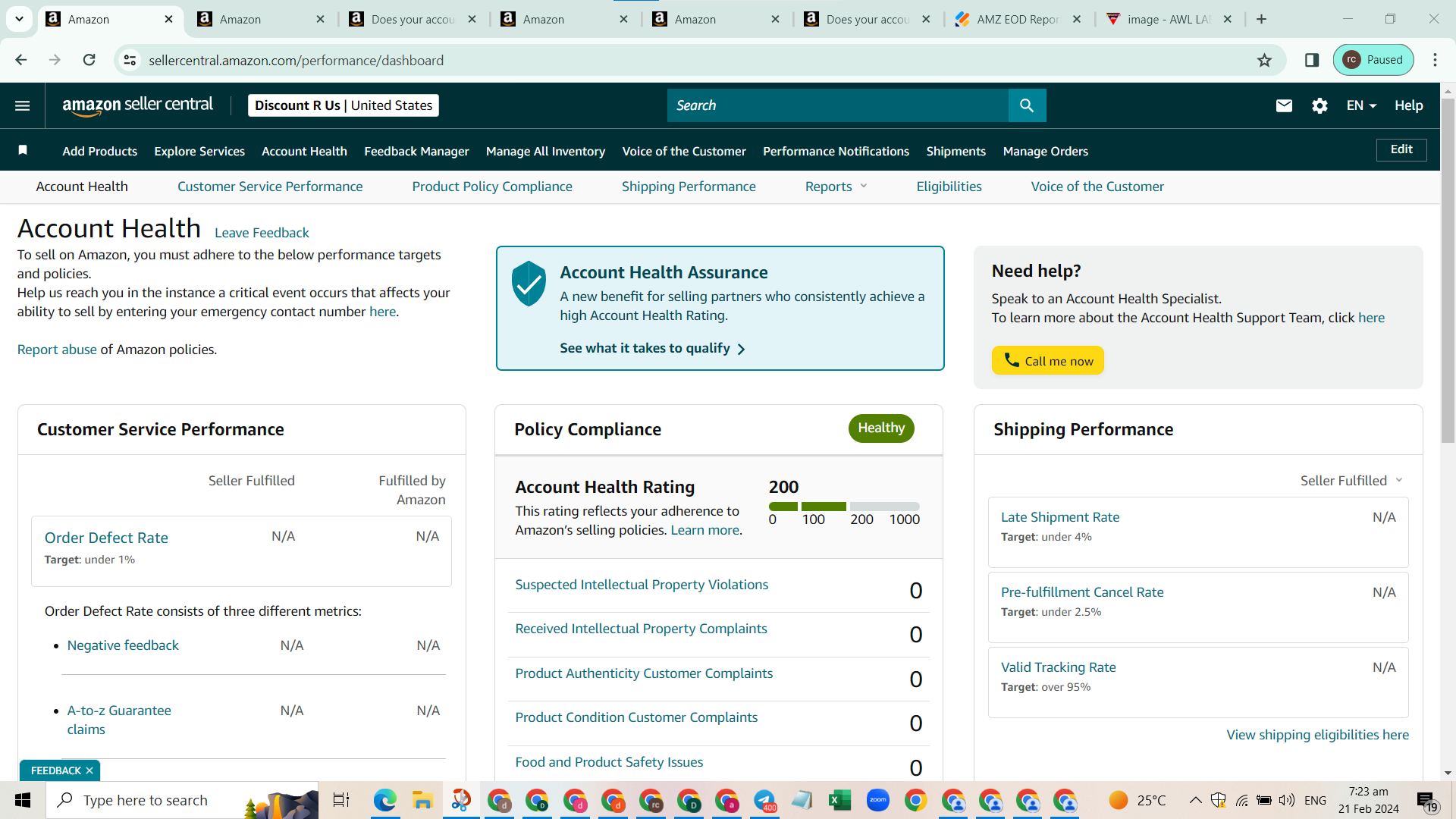View site information icon in address bar
Image resolution: width=1456 pixels, height=819 pixels.
tap(130, 60)
